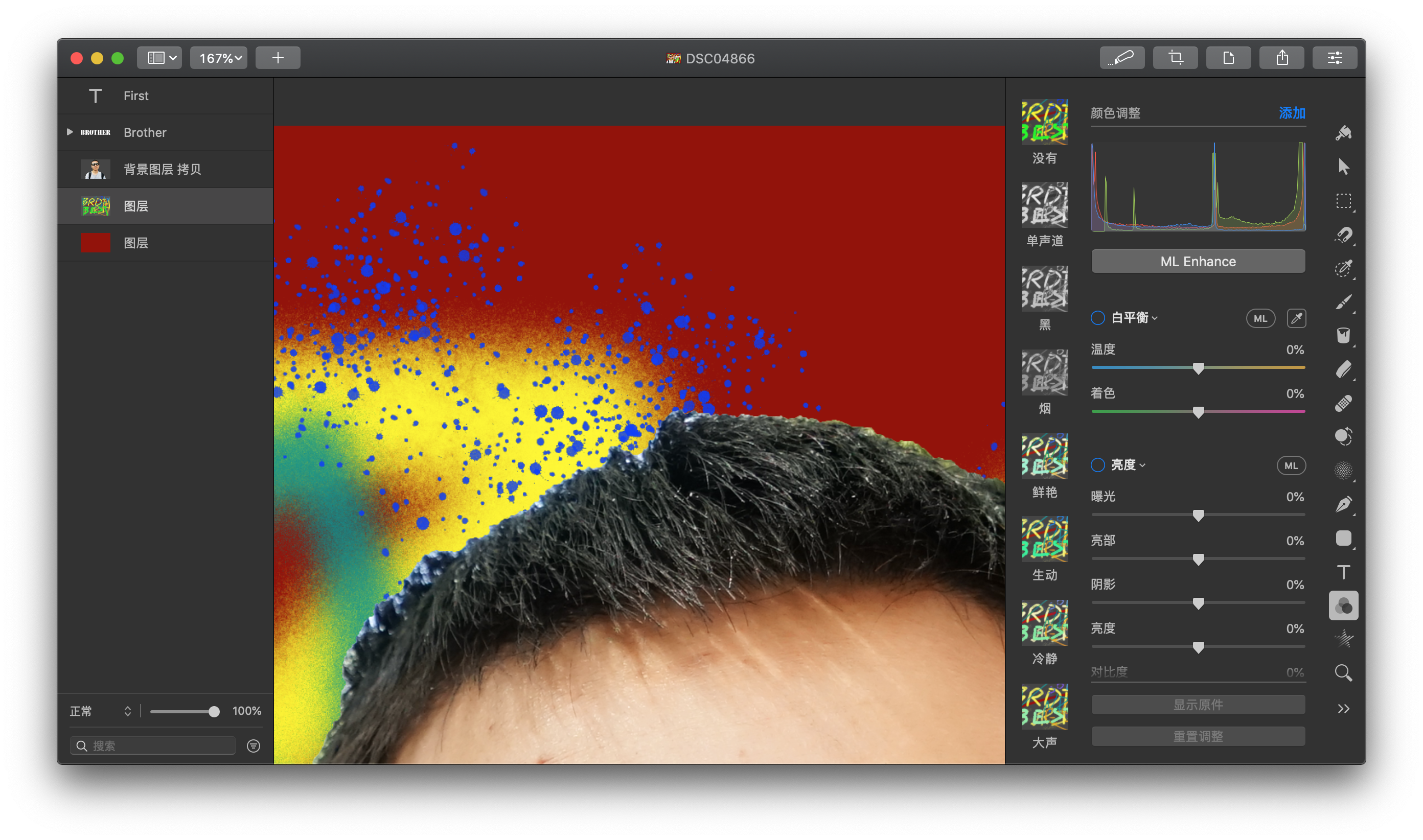Select the 背景图层 拷贝 layer
Screen dimensions: 1423x840
click(165, 169)
